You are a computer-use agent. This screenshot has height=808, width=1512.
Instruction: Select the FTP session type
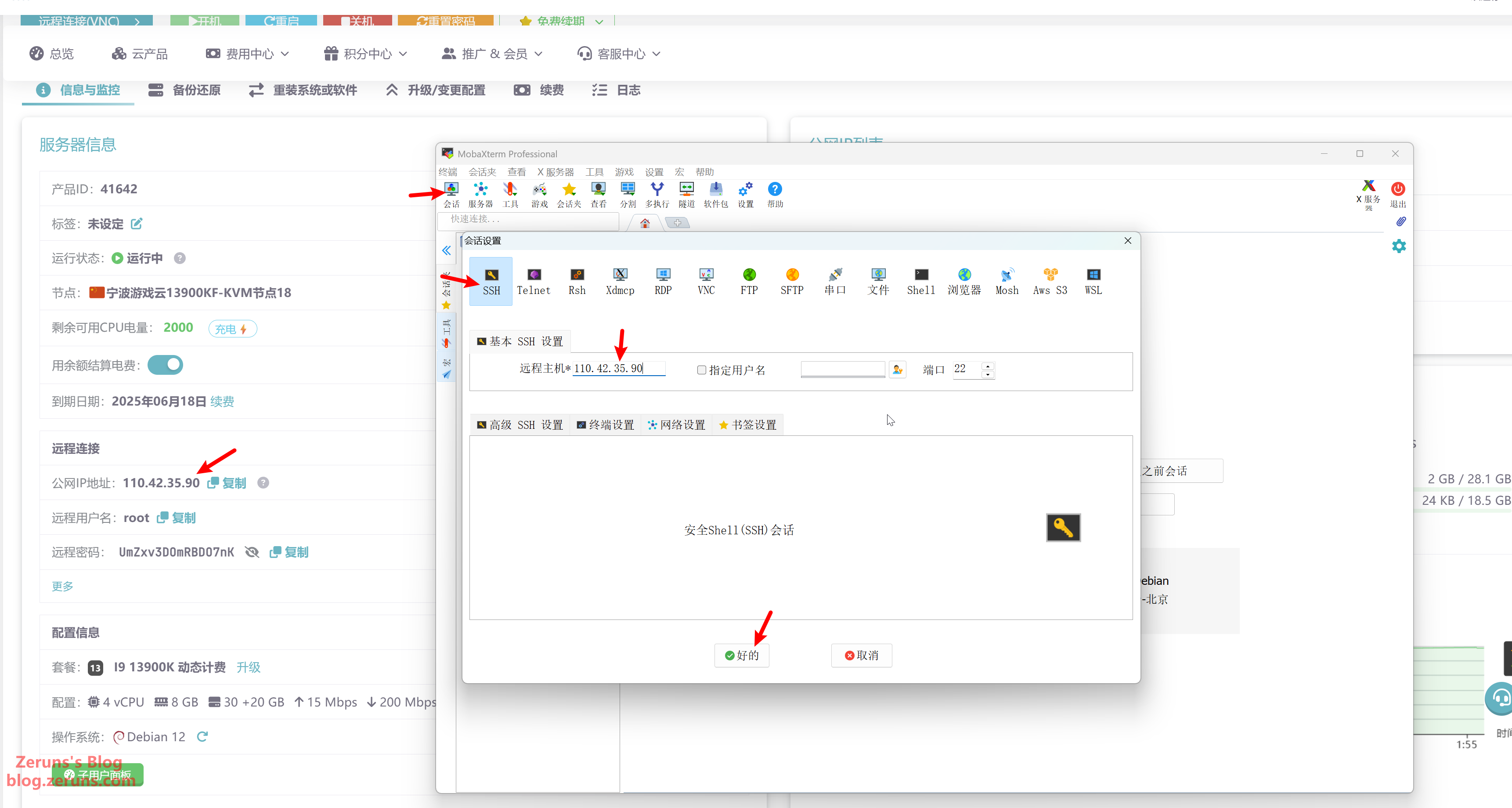(x=749, y=281)
